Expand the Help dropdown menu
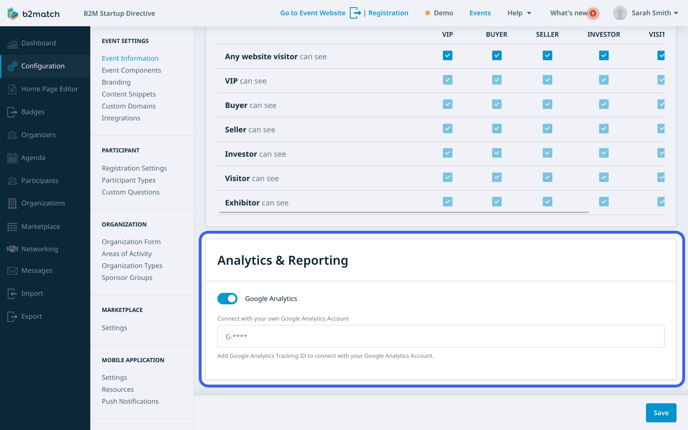 (x=518, y=13)
